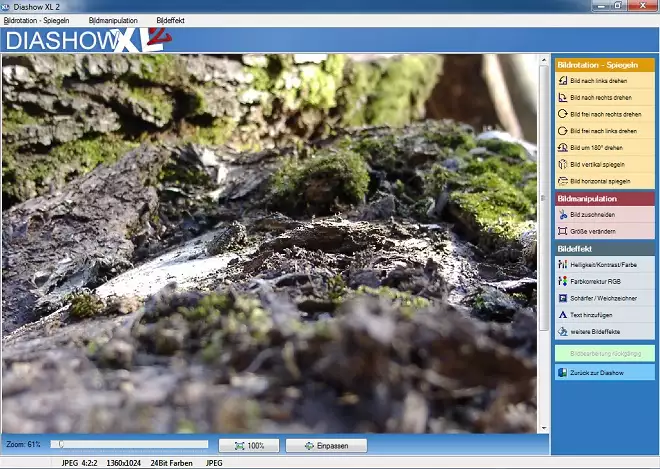The height and width of the screenshot is (469, 660).
Task: Click the horizontal mirror icon 'Bild horizontal spiegeln'
Action: click(563, 181)
